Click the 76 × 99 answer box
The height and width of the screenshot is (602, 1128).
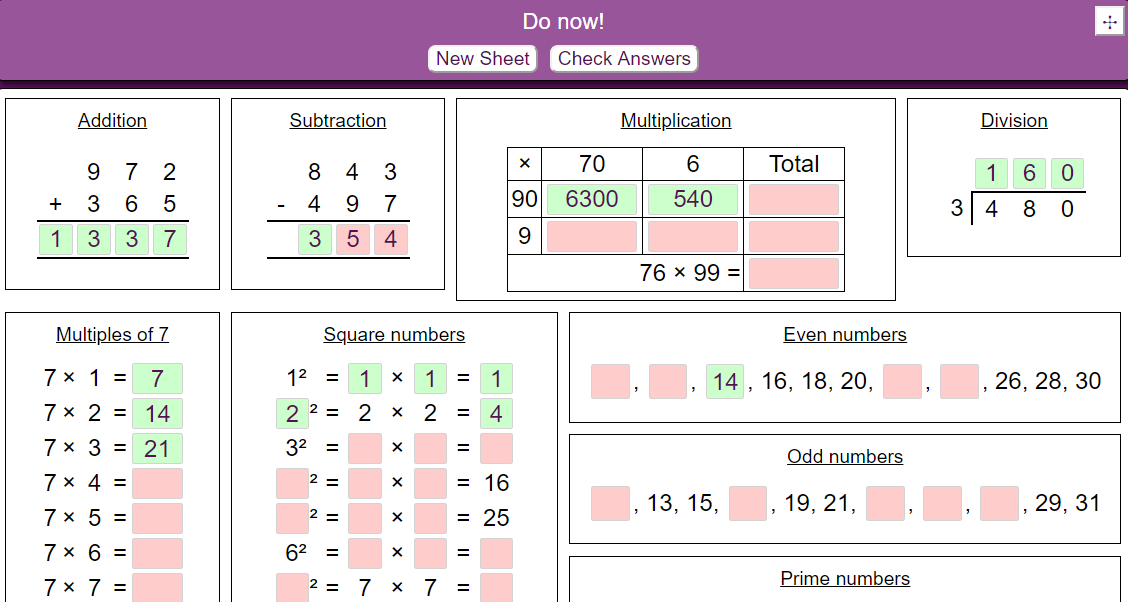[x=793, y=273]
